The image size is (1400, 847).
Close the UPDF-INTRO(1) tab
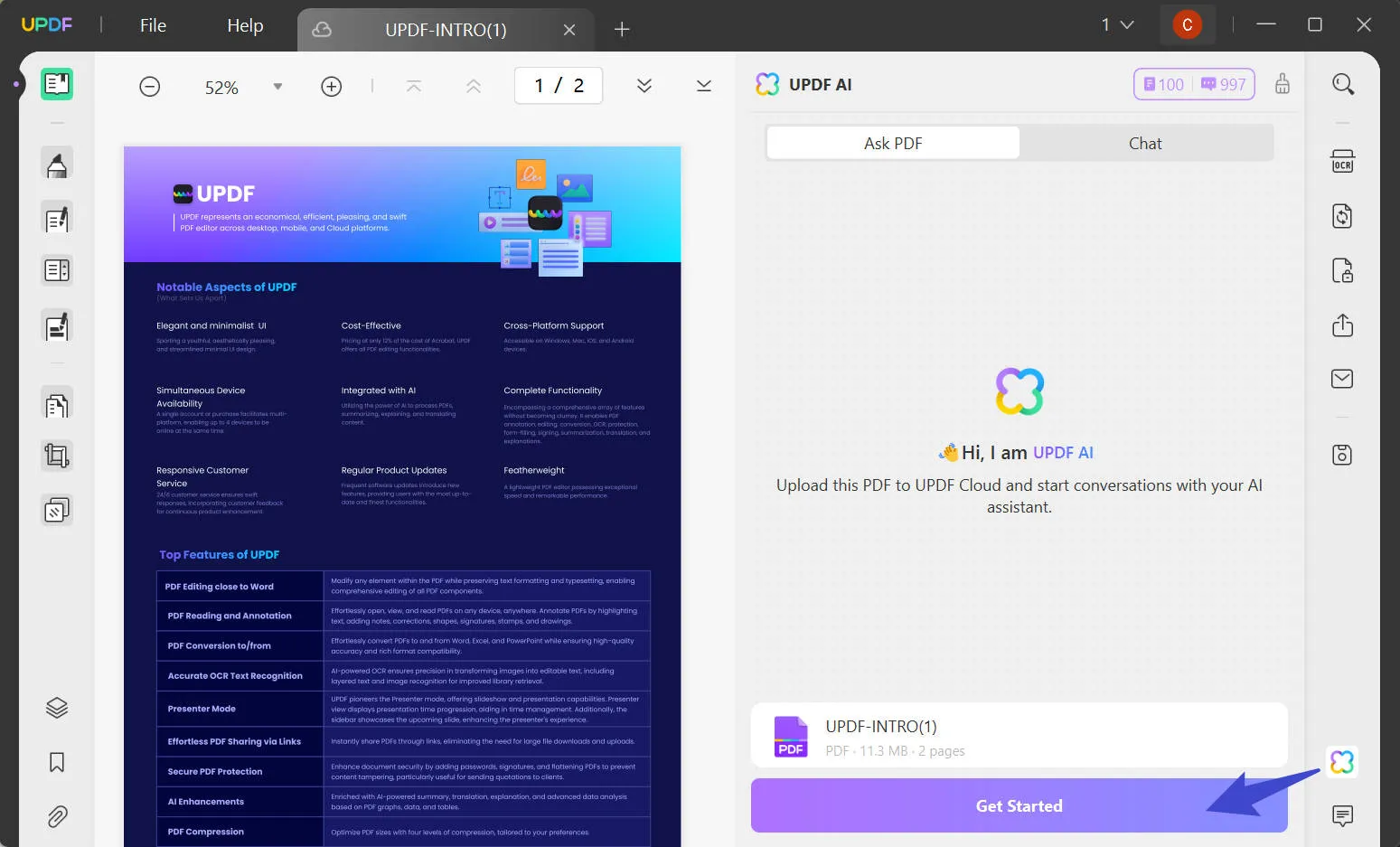pos(569,30)
